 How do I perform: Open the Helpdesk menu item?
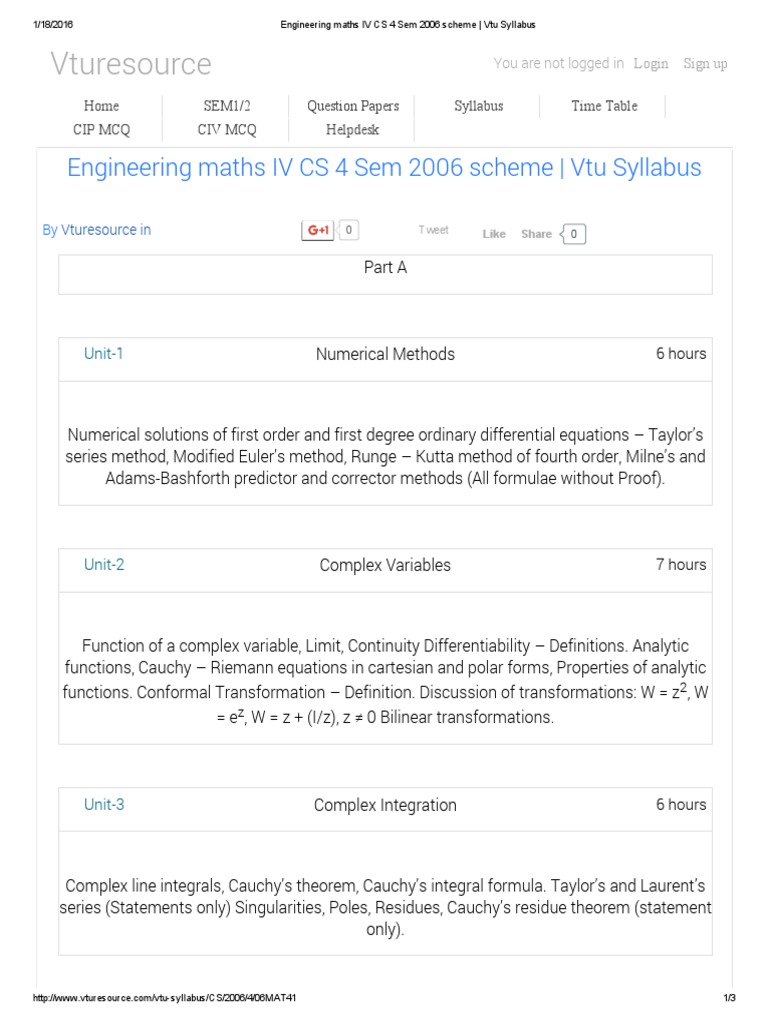352,130
